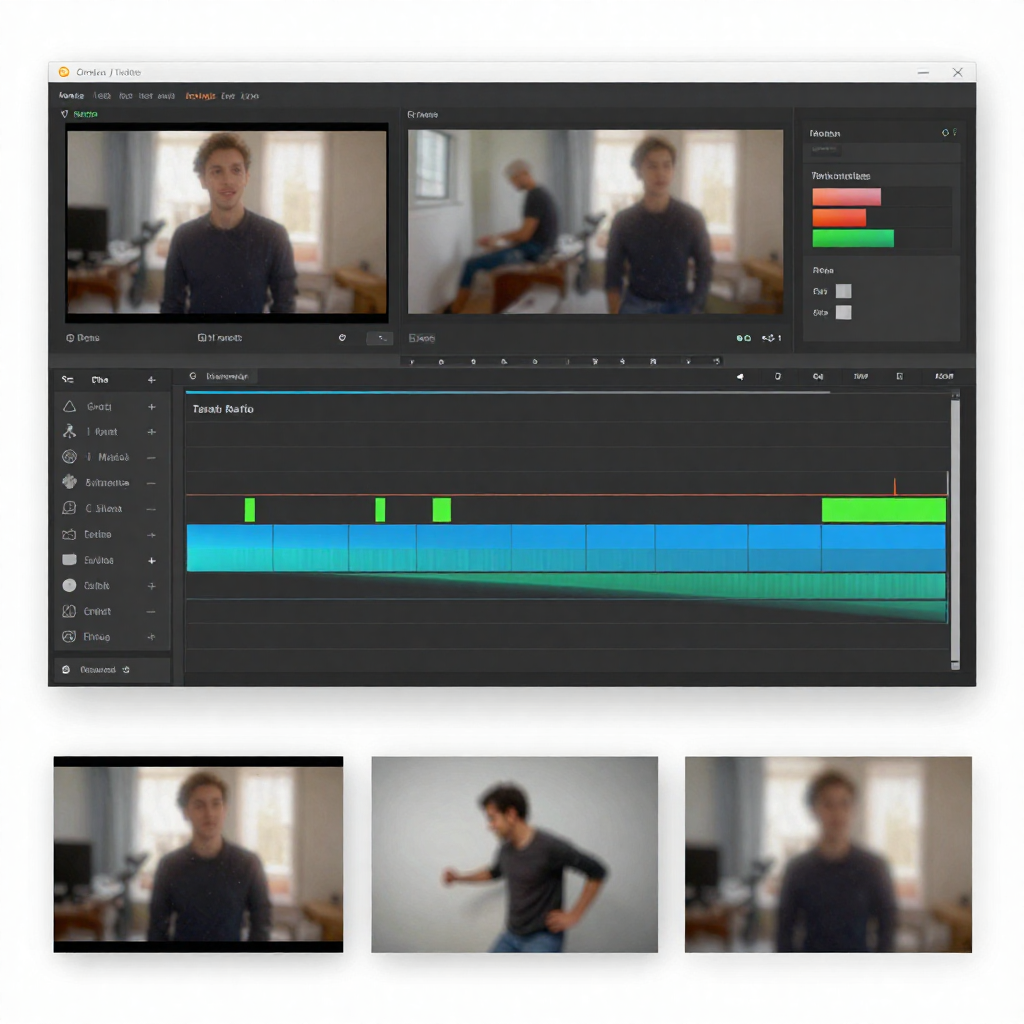
Task: Open the first menu in the menu bar
Action: click(71, 96)
